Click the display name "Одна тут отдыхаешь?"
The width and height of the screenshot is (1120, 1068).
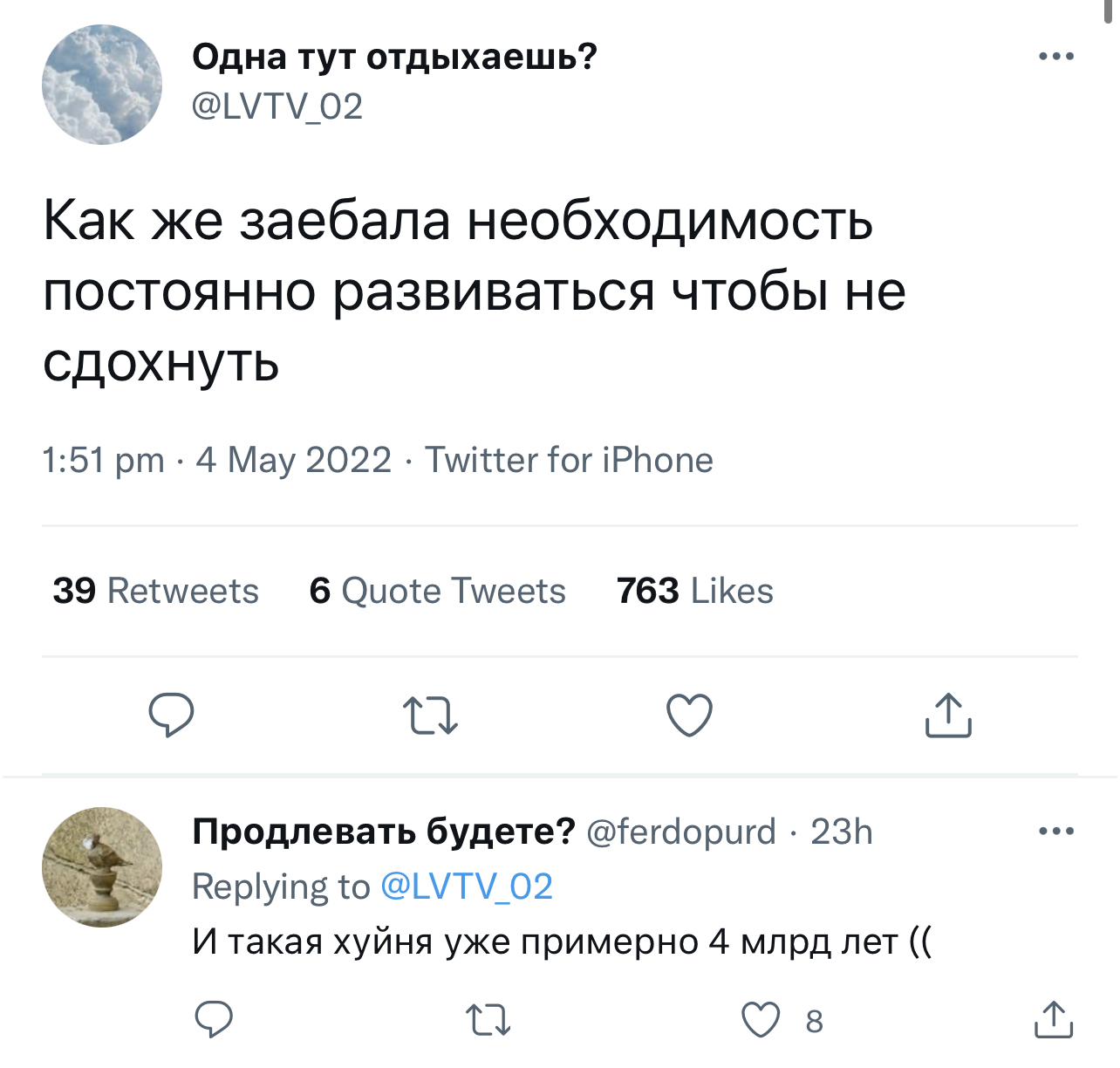(394, 57)
